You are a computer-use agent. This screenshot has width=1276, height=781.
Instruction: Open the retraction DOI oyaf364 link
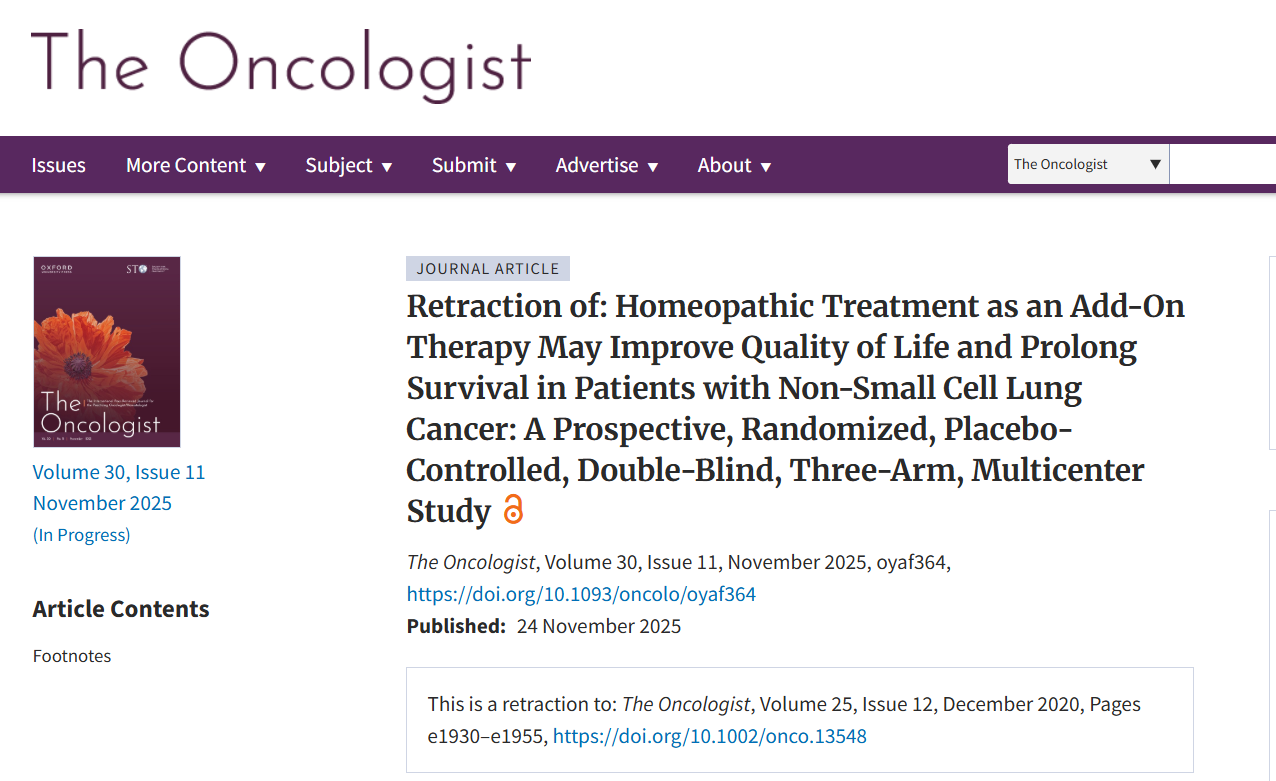coord(581,594)
